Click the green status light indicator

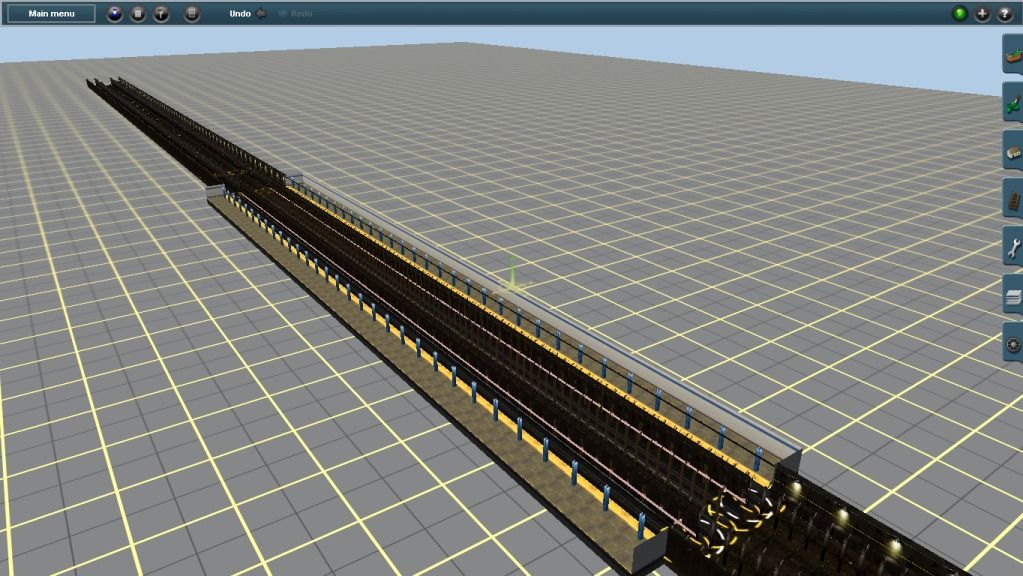pyautogui.click(x=960, y=13)
